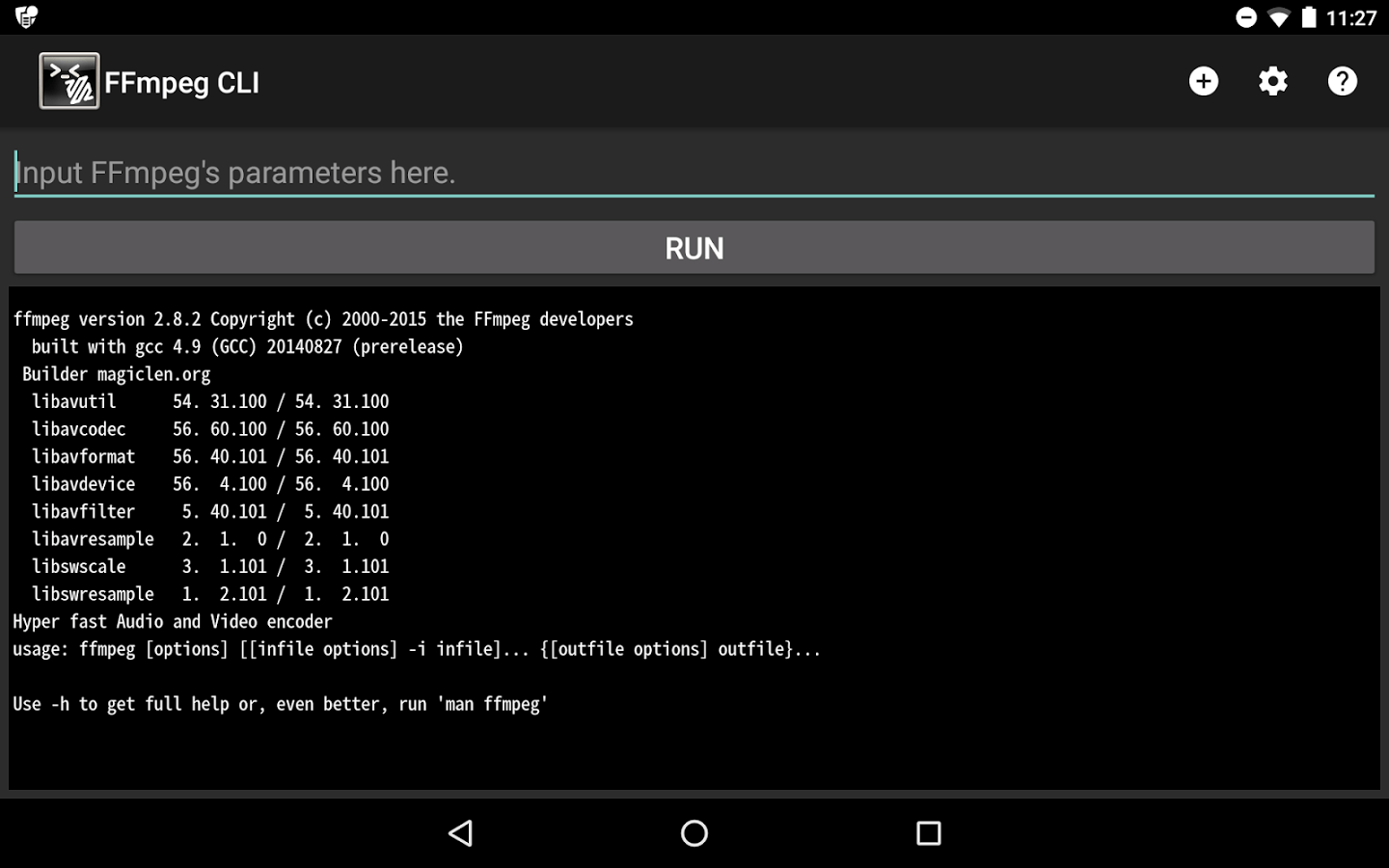Tap the notification icon in top-left corner
Image resolution: width=1389 pixels, height=868 pixels.
(28, 16)
